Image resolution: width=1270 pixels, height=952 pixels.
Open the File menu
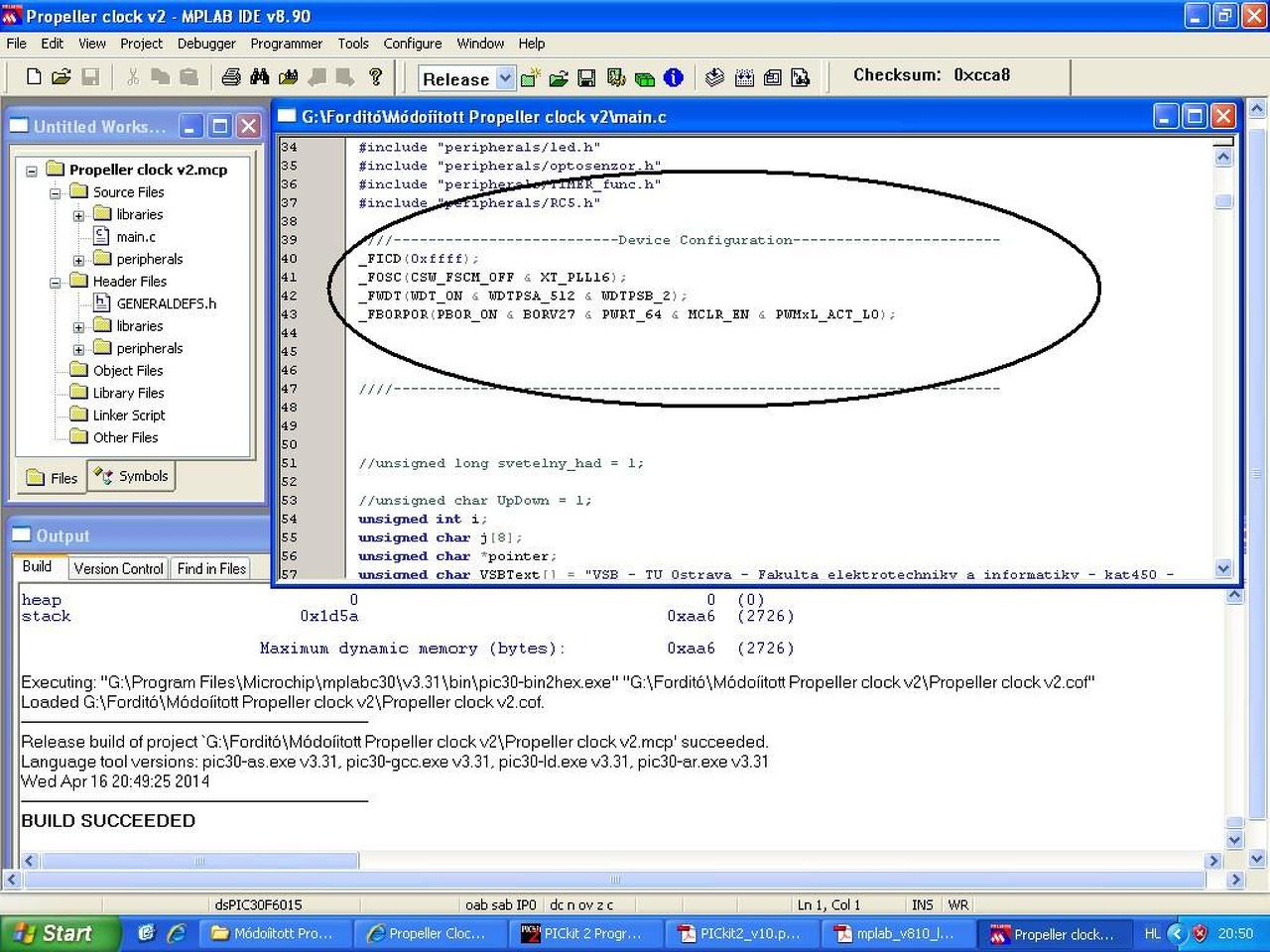(17, 44)
